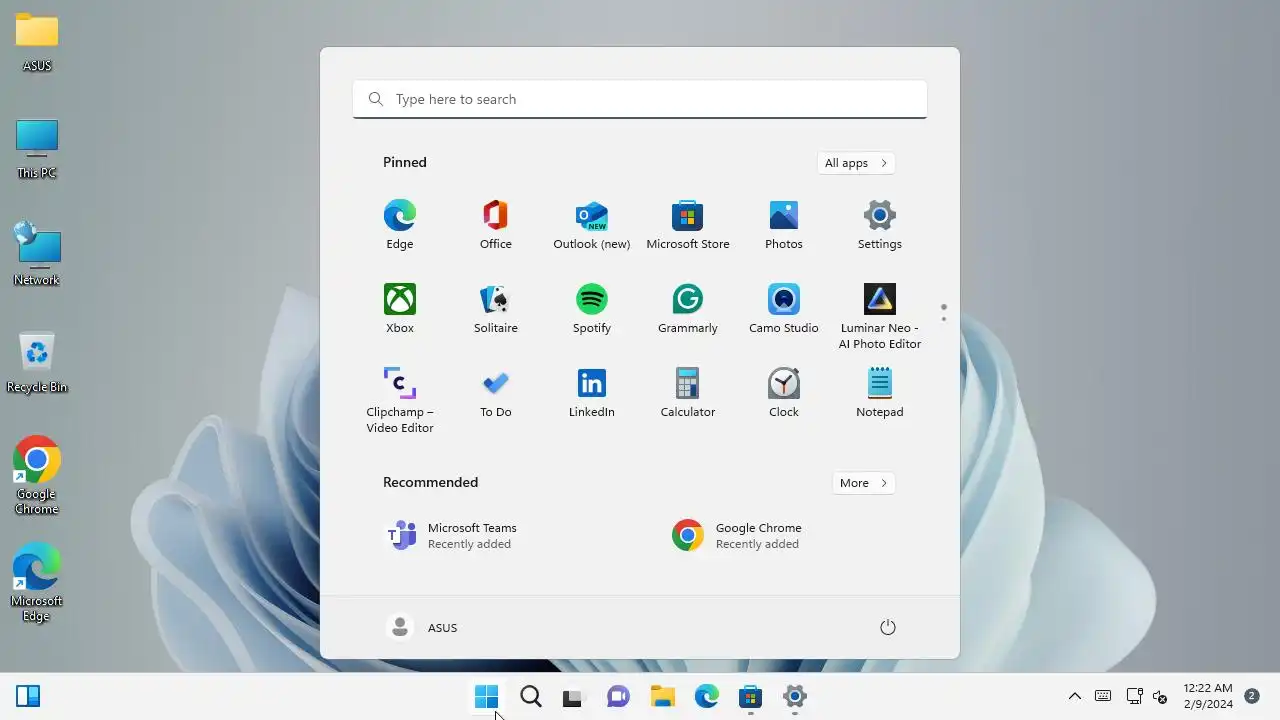Select This PC desktop icon
Image resolution: width=1280 pixels, height=720 pixels.
(37, 149)
